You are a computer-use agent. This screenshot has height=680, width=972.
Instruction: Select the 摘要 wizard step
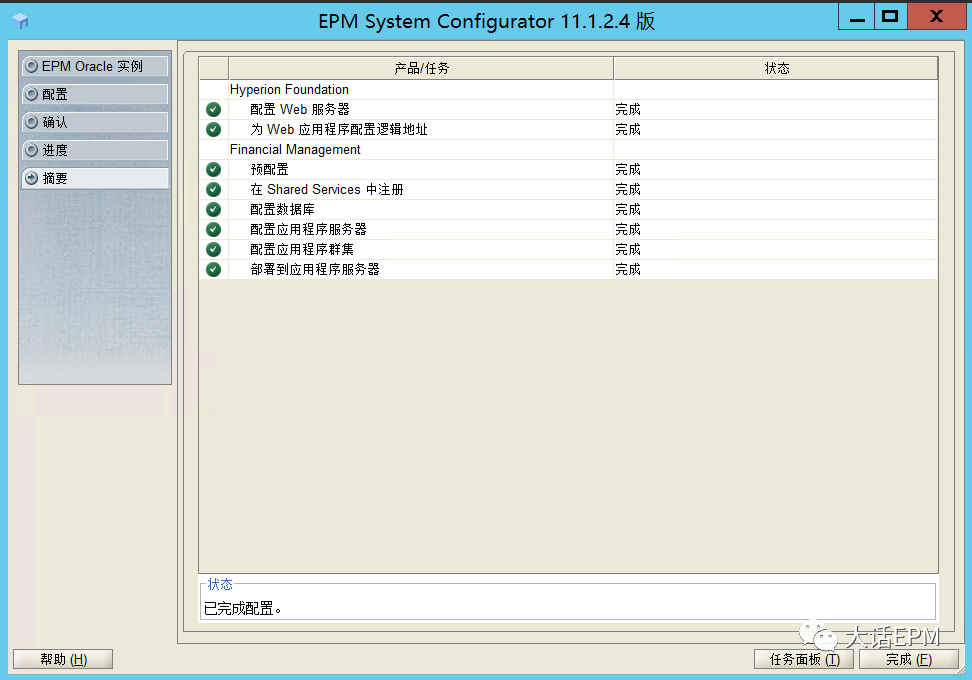(x=95, y=178)
